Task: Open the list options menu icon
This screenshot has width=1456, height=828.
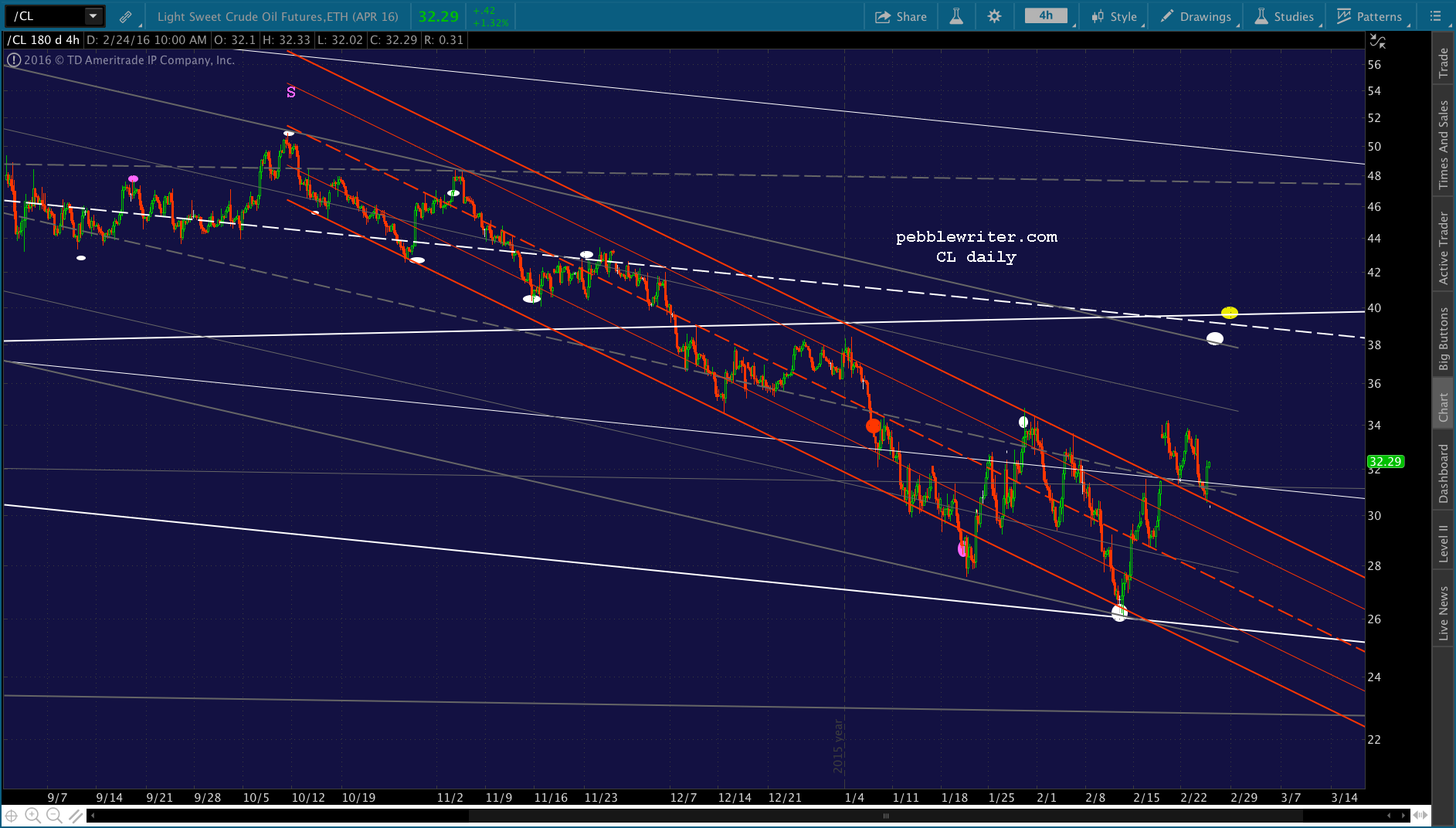Action: 1435,16
